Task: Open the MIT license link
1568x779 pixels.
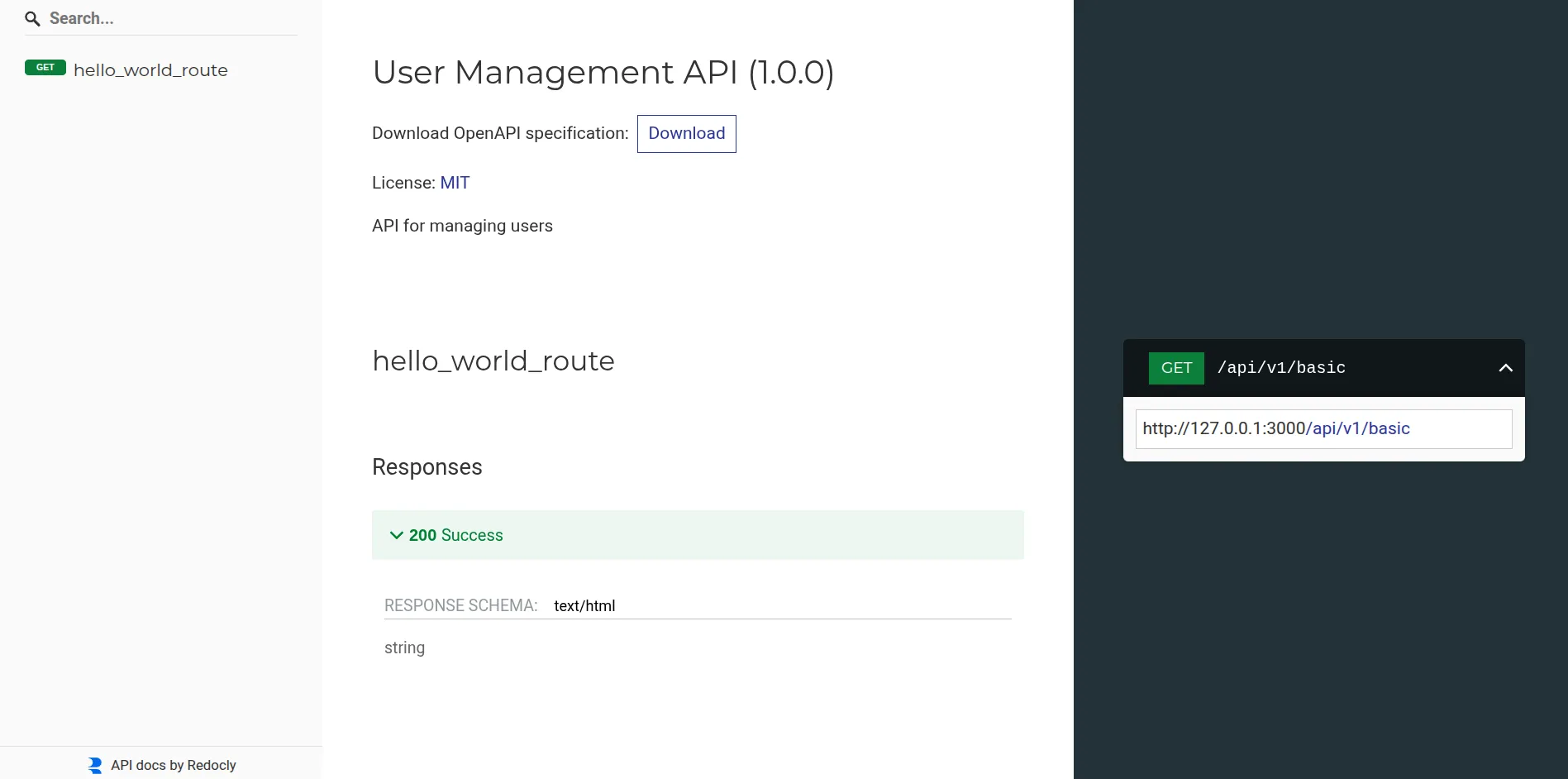Action: coord(455,182)
